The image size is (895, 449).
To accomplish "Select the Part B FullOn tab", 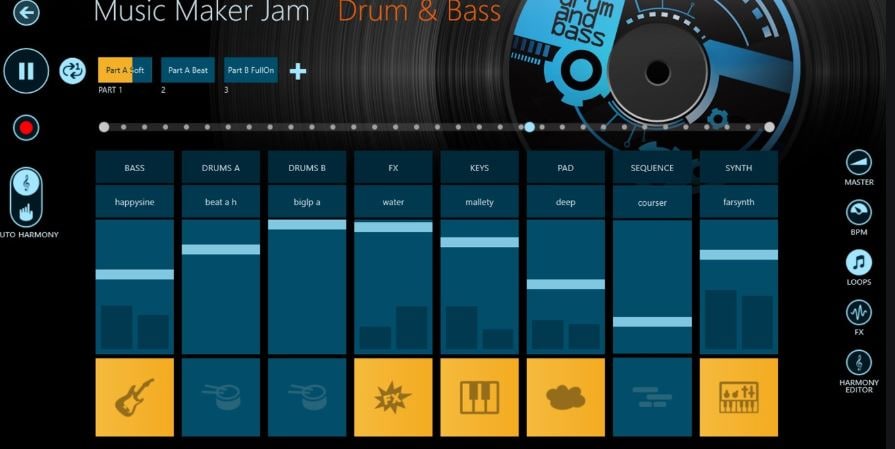I will click(251, 70).
